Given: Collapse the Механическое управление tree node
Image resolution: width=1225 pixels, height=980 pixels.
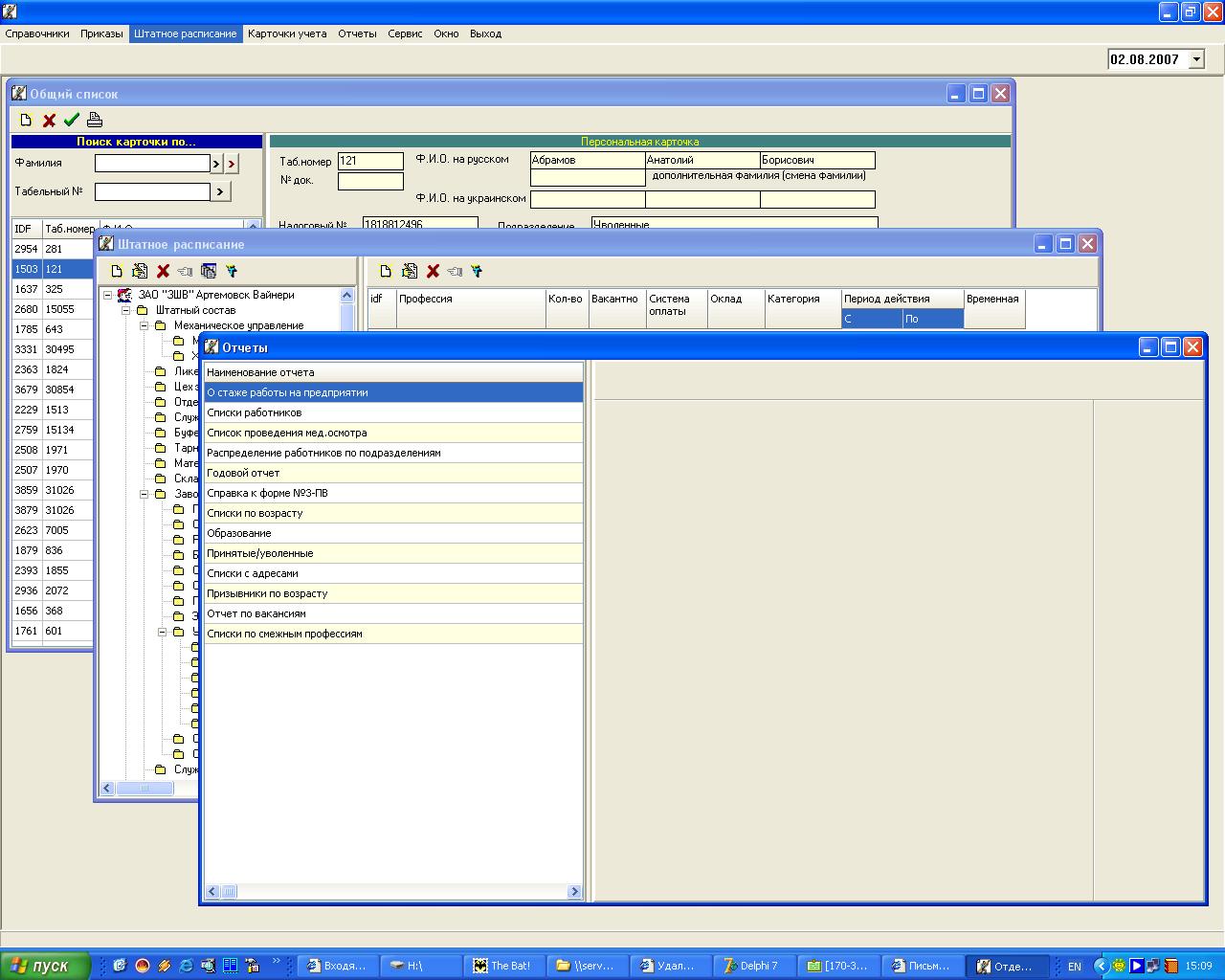Looking at the screenshot, I should 145,325.
